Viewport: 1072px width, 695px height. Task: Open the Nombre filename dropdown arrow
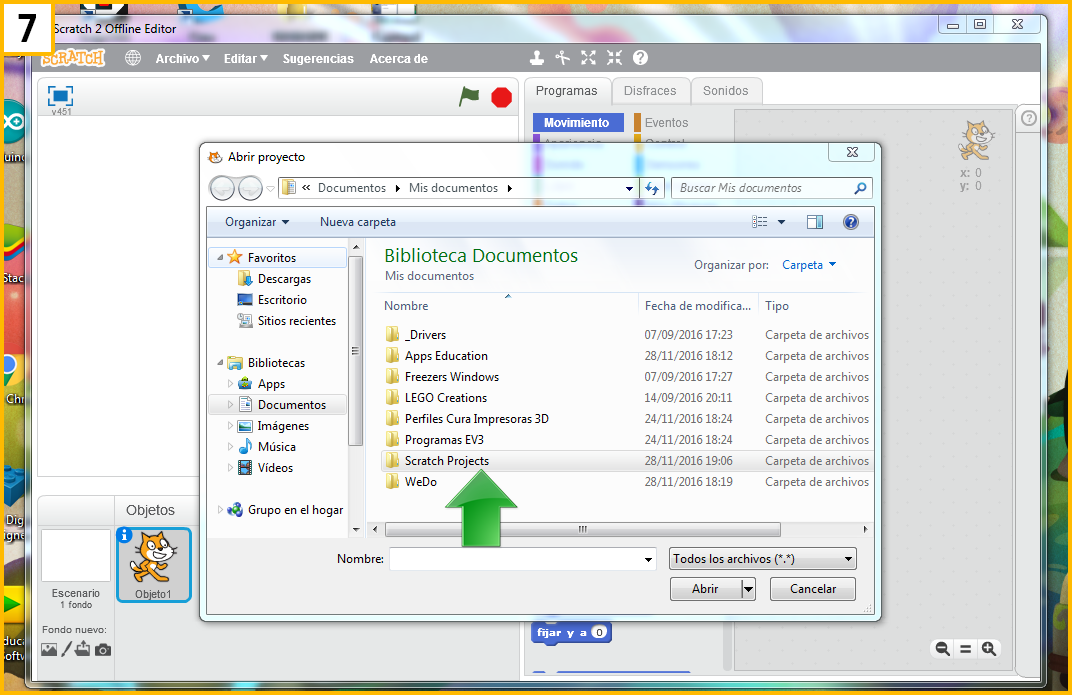[648, 559]
